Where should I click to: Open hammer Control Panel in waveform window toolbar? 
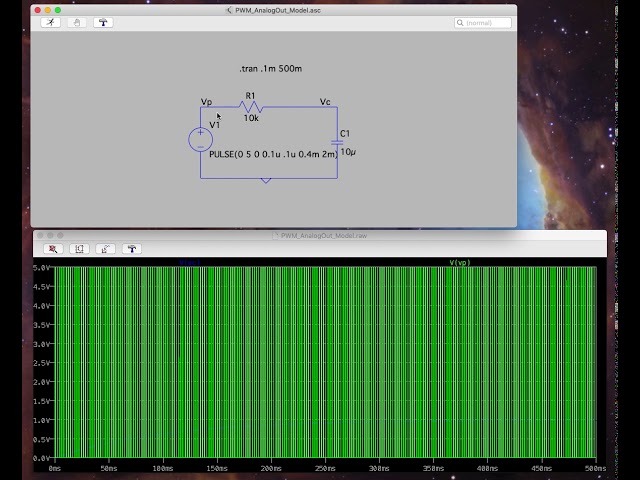pos(131,249)
